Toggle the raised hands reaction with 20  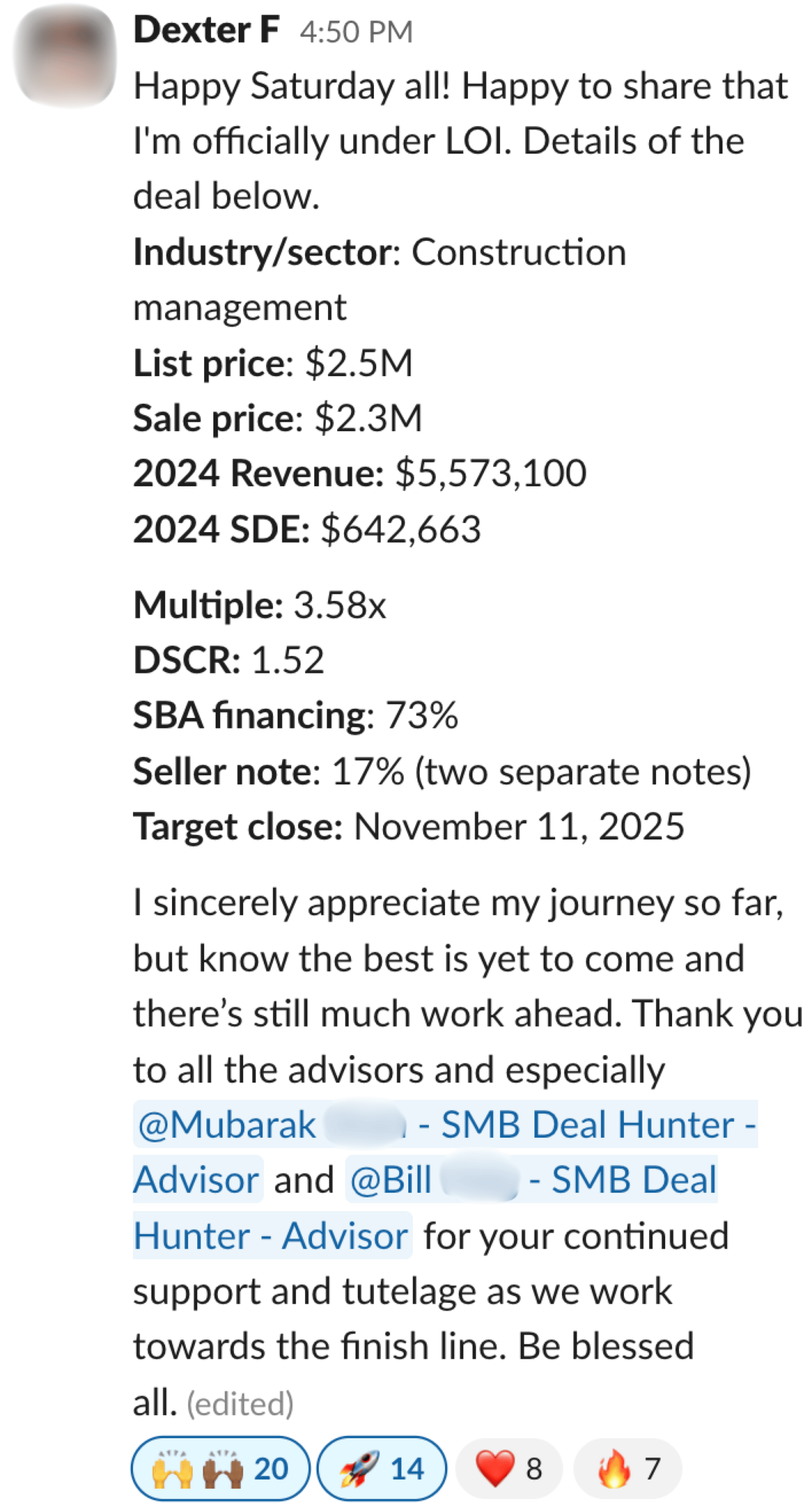pyautogui.click(x=221, y=1468)
